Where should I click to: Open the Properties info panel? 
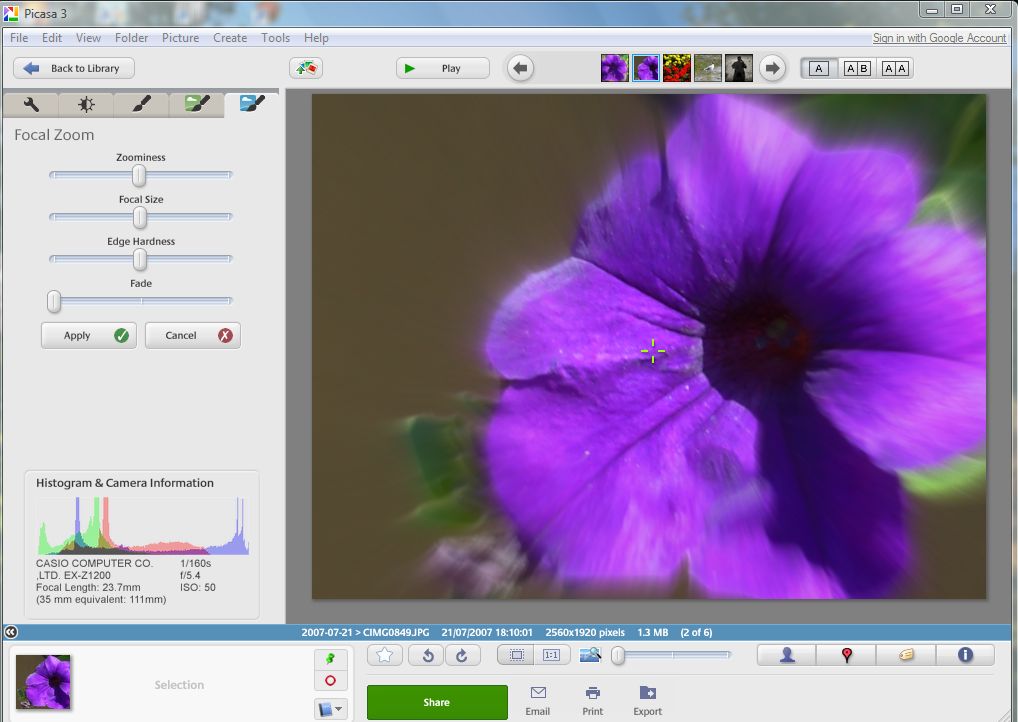coord(965,655)
